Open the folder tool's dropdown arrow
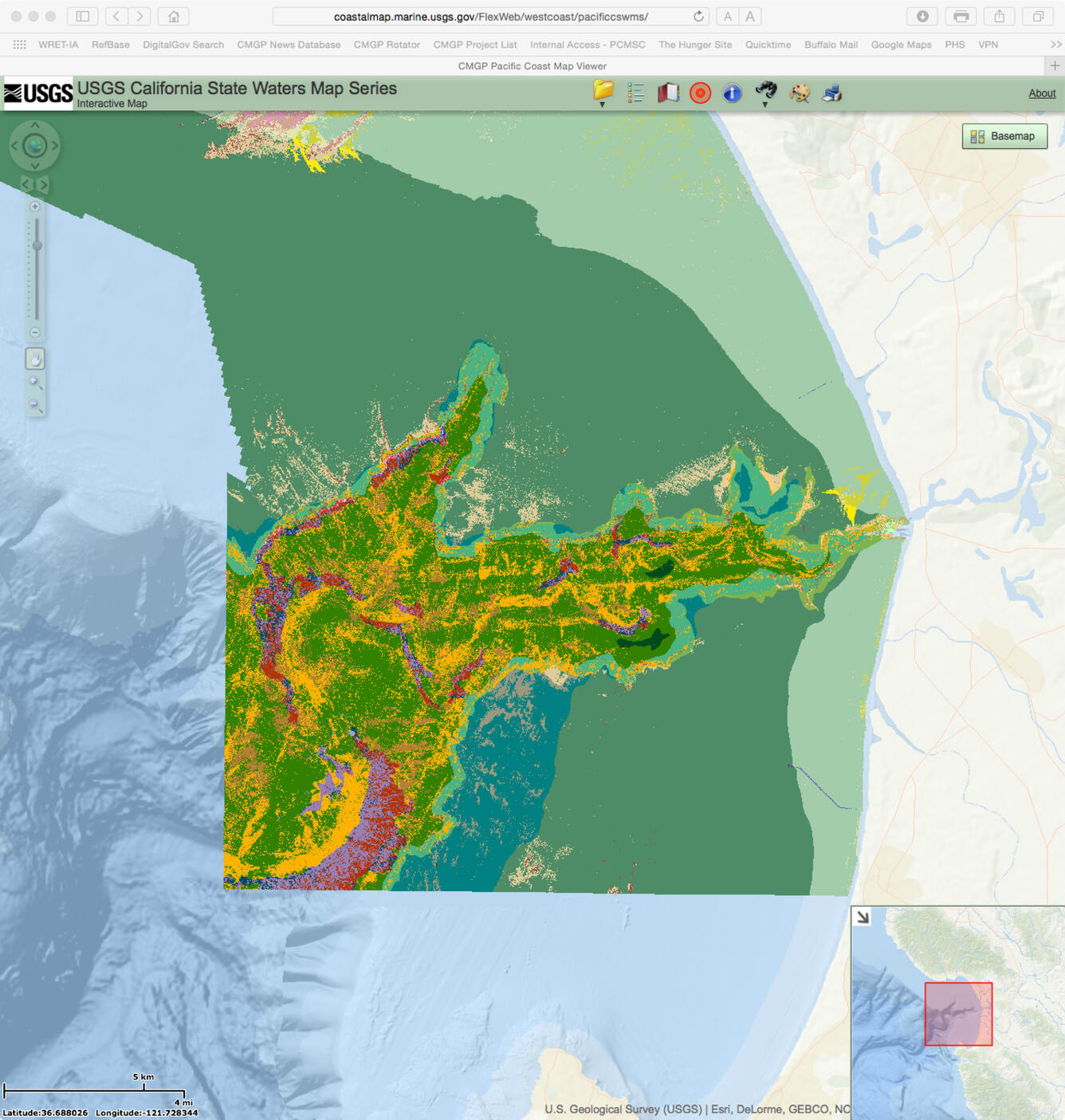This screenshot has height=1120, width=1065. coord(603,104)
